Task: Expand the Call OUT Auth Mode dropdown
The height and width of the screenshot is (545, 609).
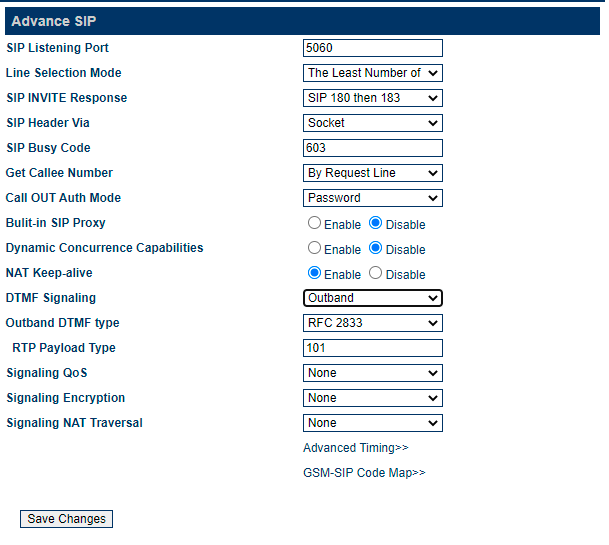Action: coord(372,198)
